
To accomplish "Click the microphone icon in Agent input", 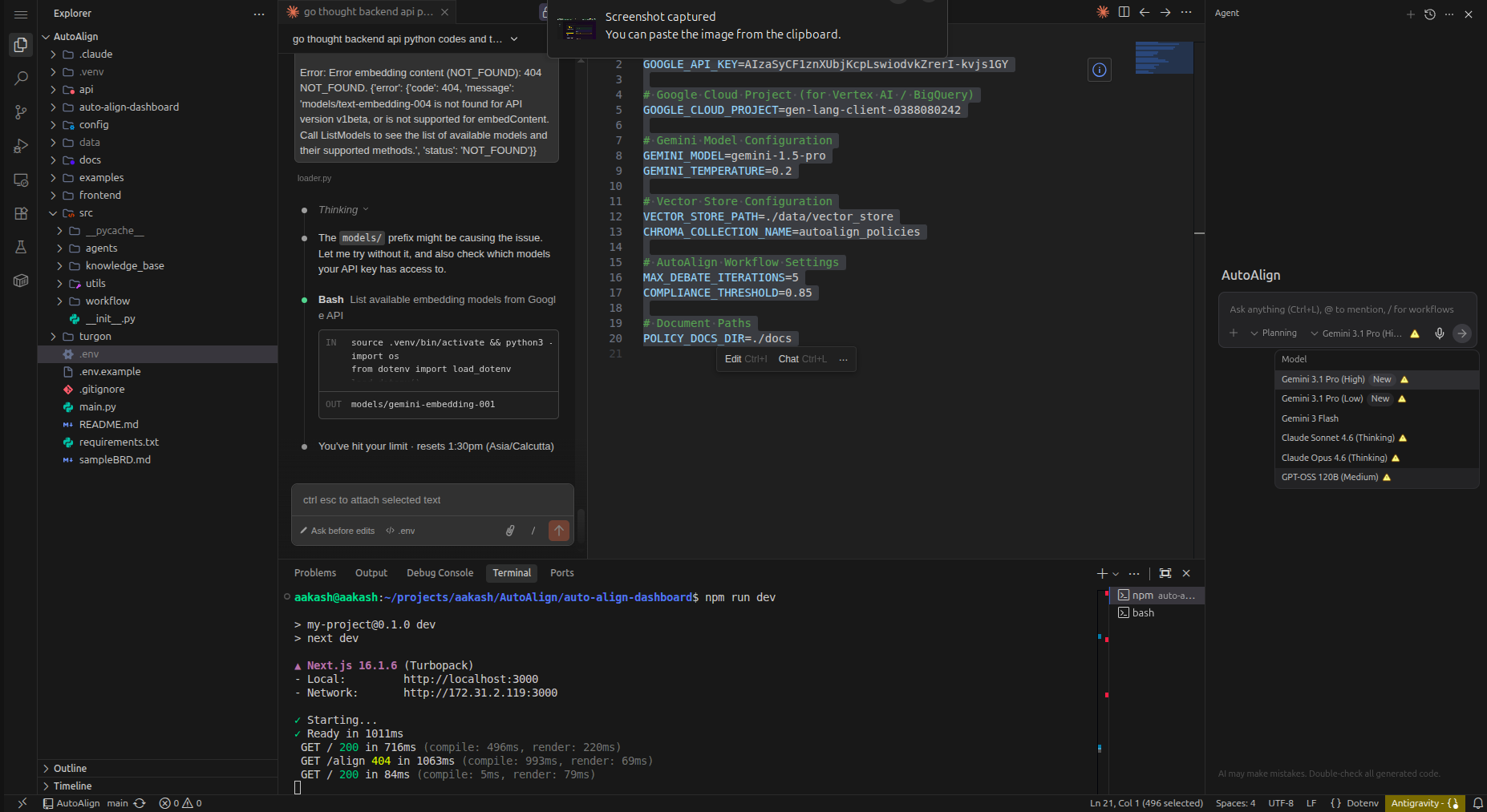I will click(1440, 333).
